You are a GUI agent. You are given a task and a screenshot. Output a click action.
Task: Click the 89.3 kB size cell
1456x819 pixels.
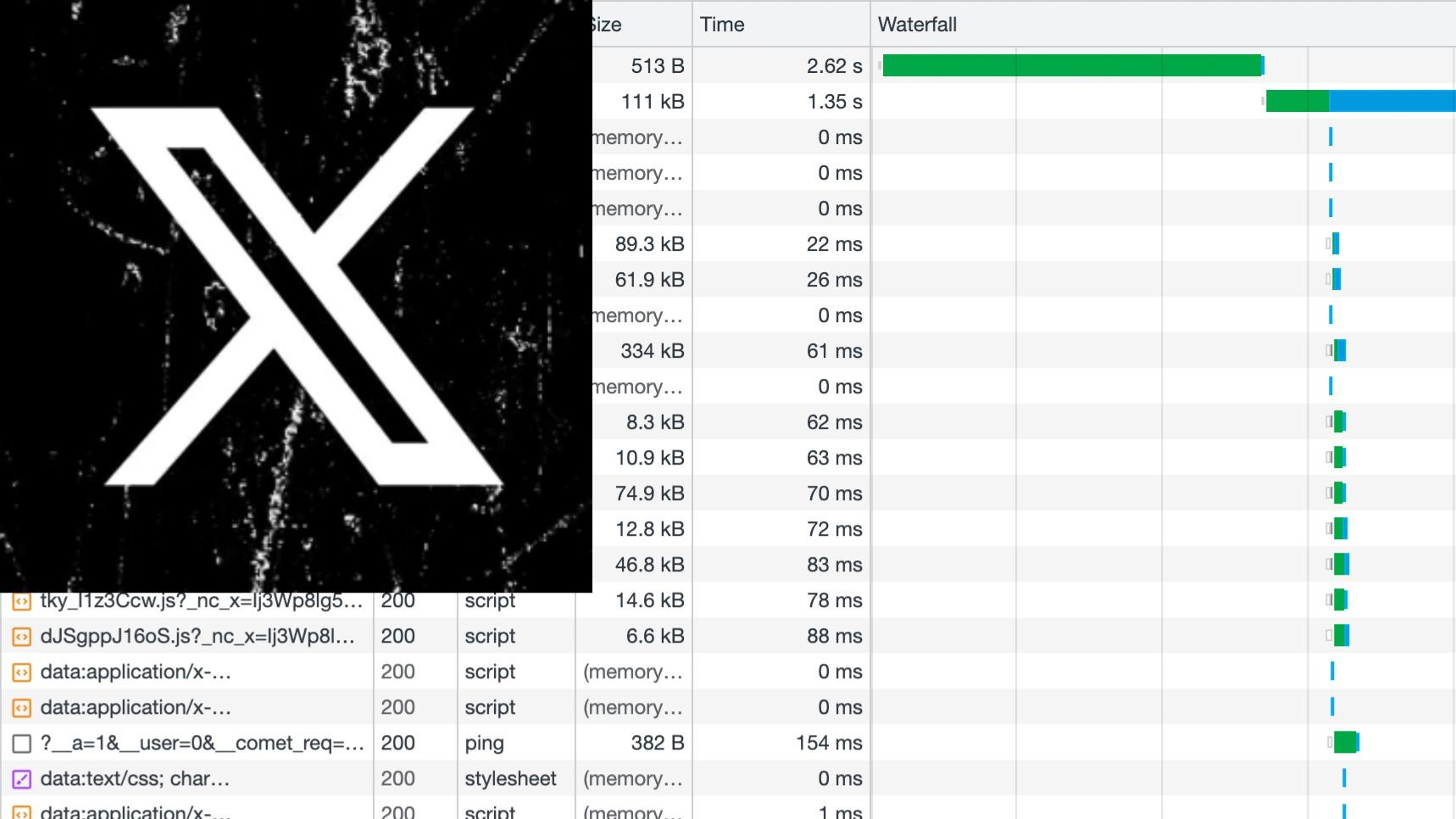pos(649,244)
